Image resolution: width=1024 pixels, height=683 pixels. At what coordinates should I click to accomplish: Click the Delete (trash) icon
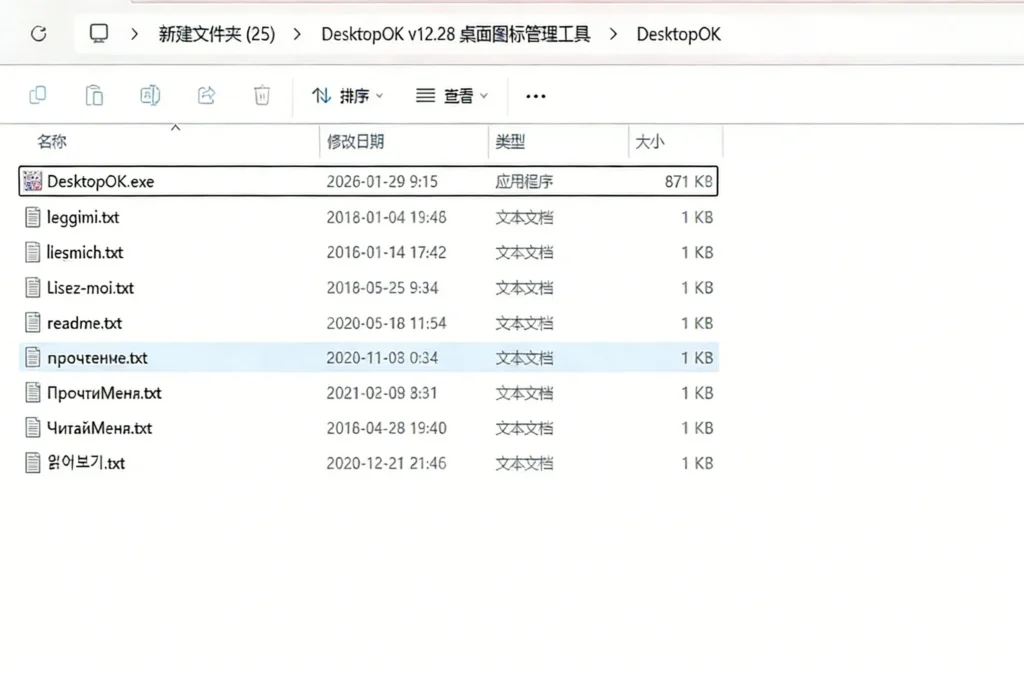261,95
